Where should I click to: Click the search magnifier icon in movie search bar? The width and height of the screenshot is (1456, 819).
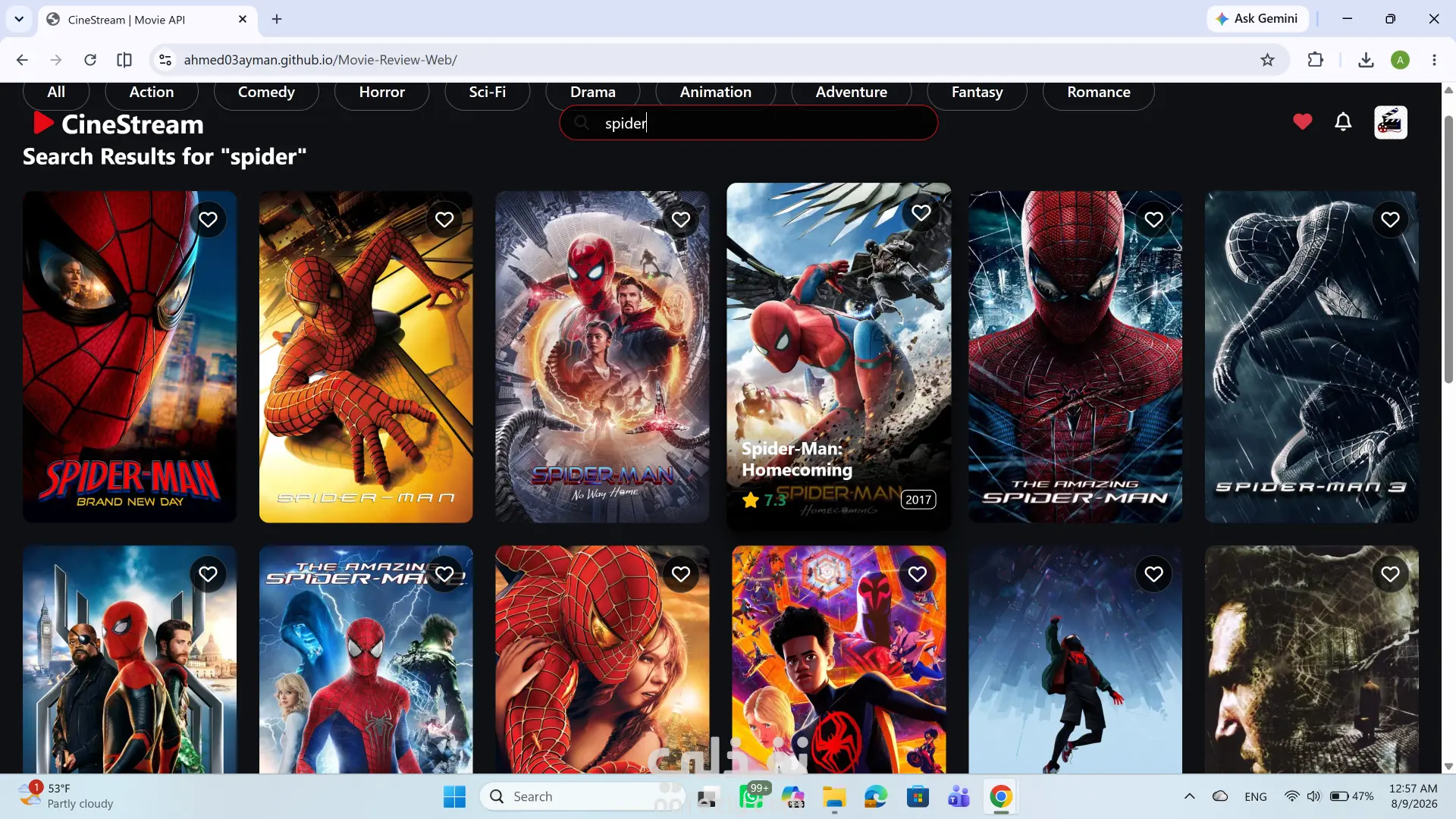click(x=582, y=123)
